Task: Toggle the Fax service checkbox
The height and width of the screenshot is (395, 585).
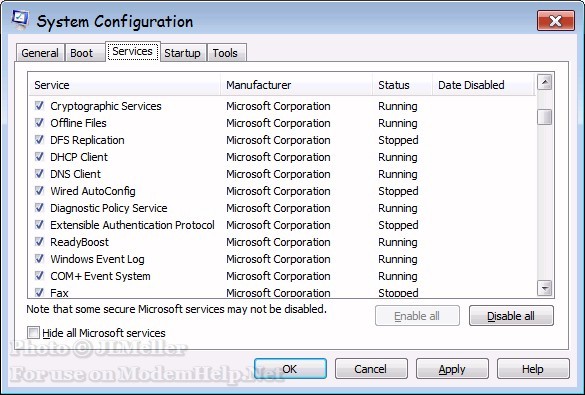Action: tap(39, 292)
